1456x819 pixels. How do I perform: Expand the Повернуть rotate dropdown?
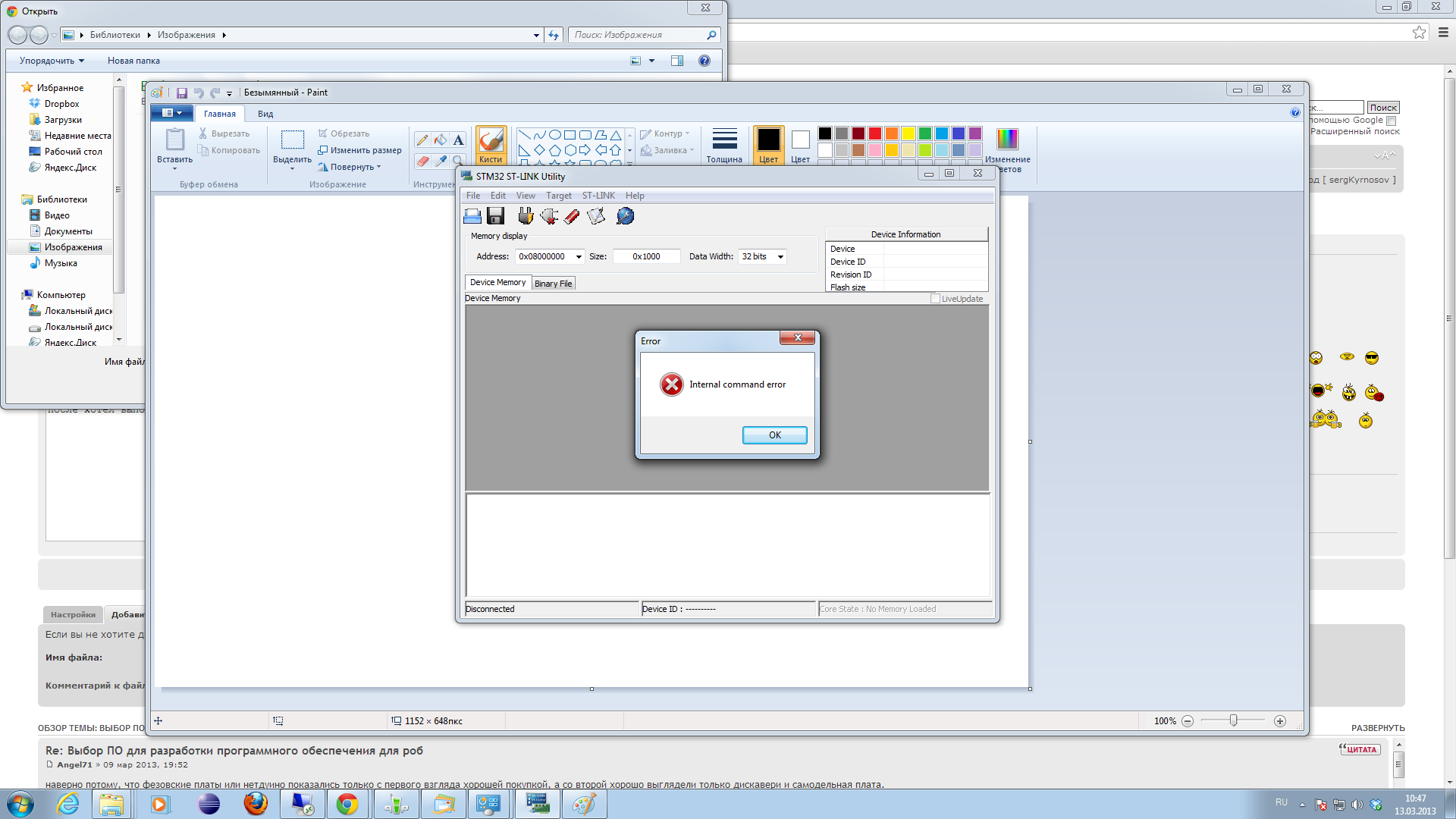(x=353, y=167)
